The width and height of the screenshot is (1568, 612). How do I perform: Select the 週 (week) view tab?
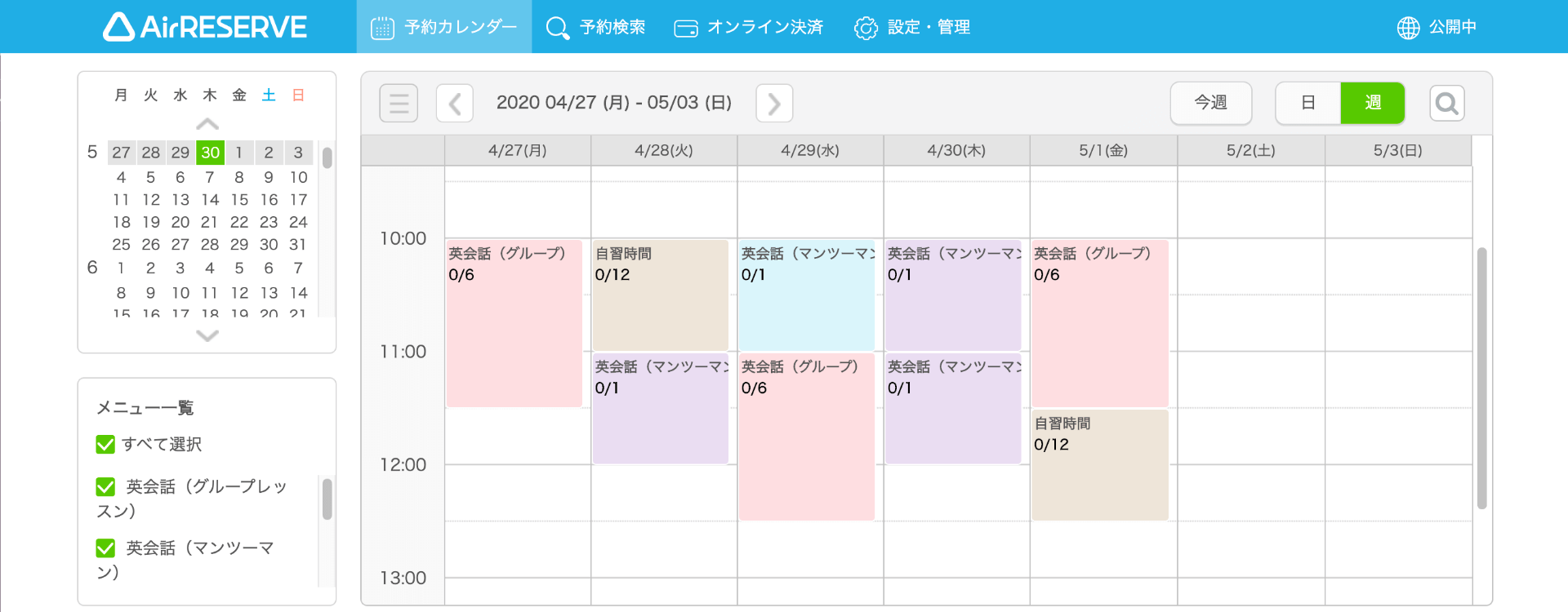coord(1372,103)
